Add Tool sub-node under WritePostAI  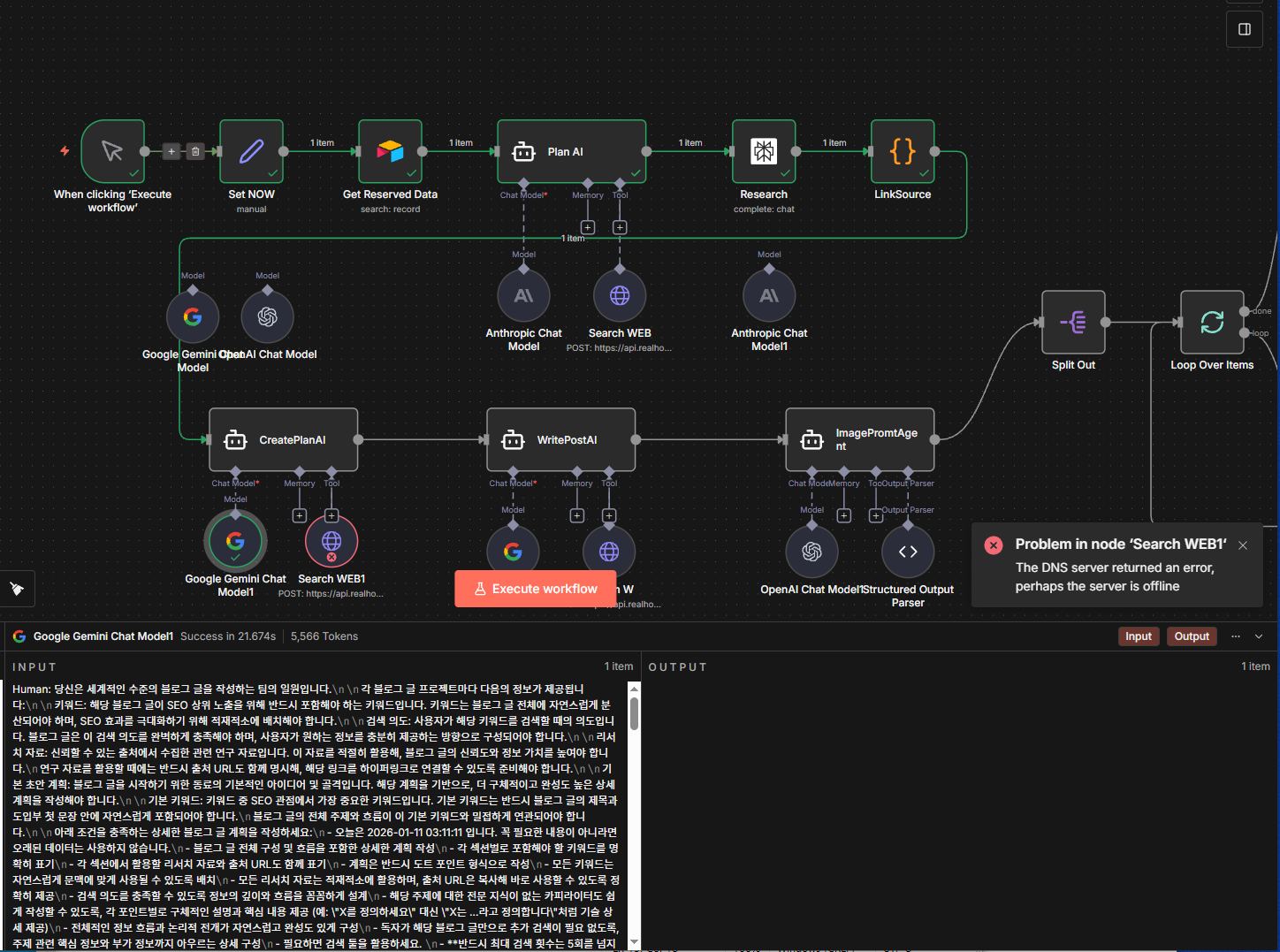click(x=609, y=515)
